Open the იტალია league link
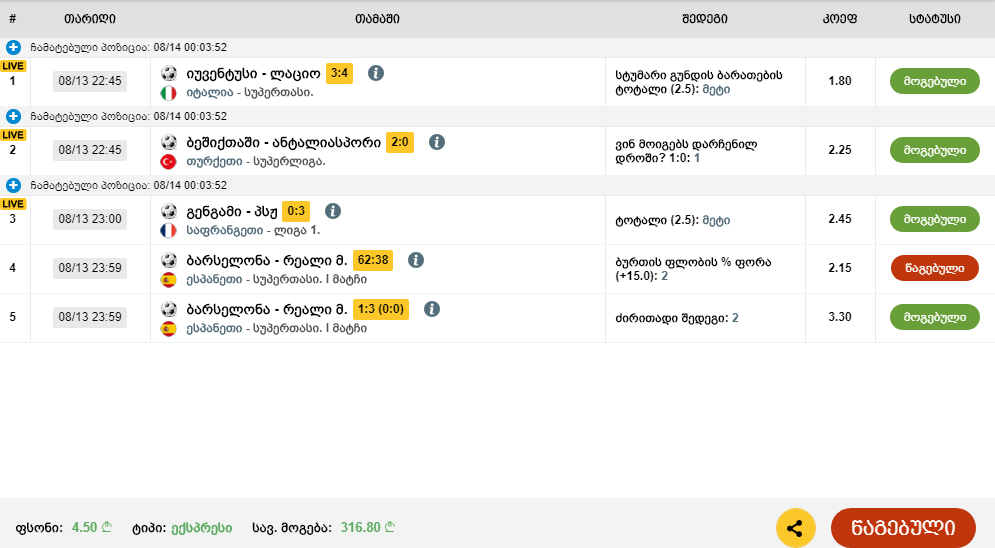The height and width of the screenshot is (548, 995). coord(210,93)
